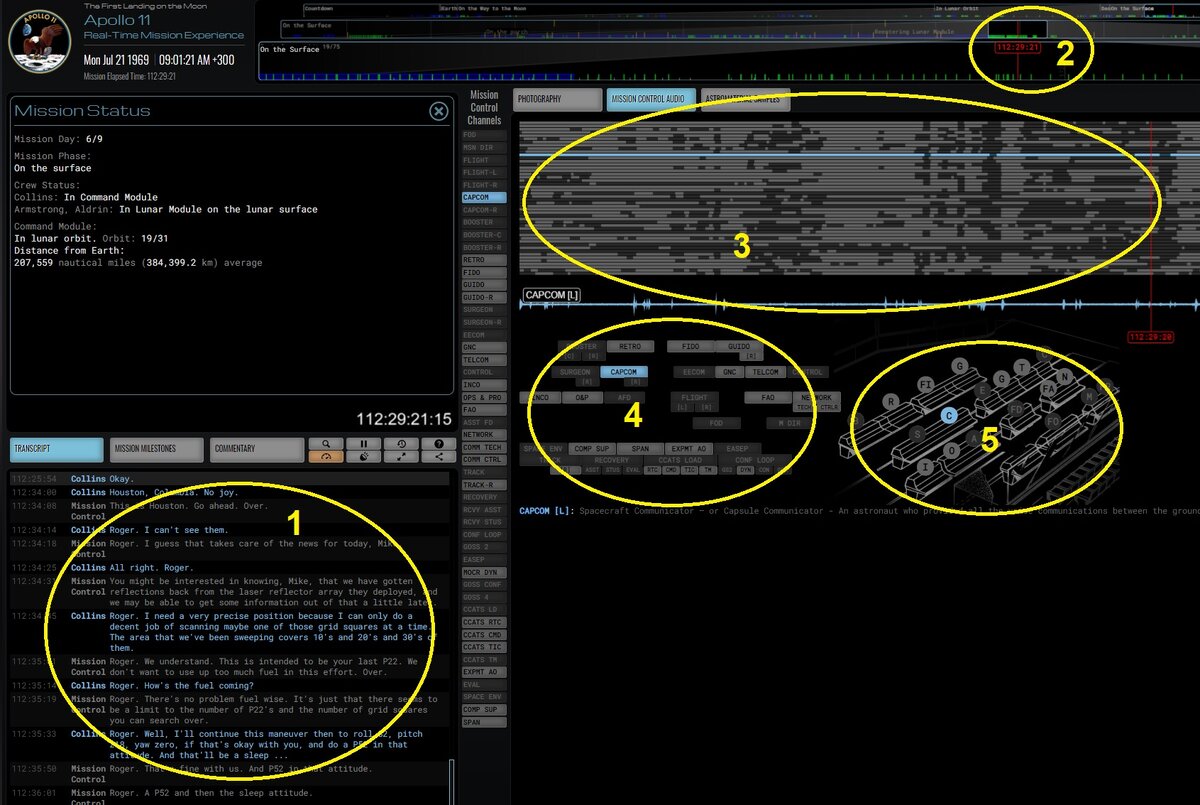Open the Mission Milestones tab

[155, 449]
